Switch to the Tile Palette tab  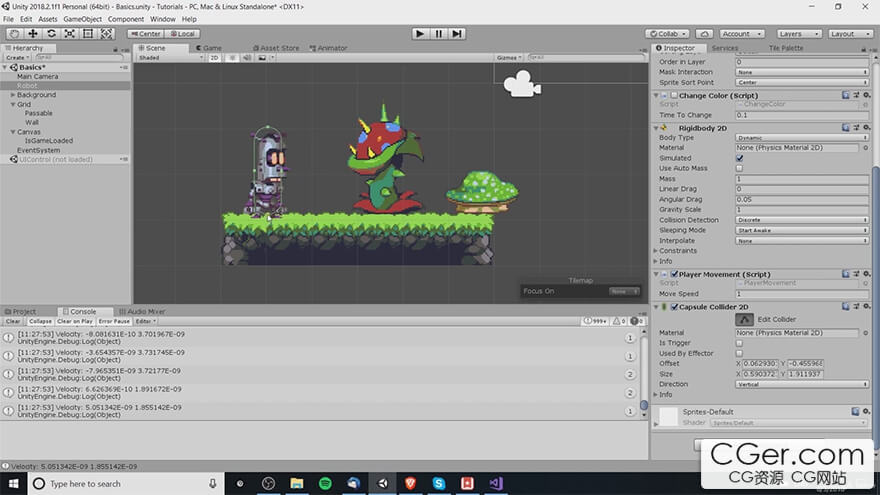[786, 48]
